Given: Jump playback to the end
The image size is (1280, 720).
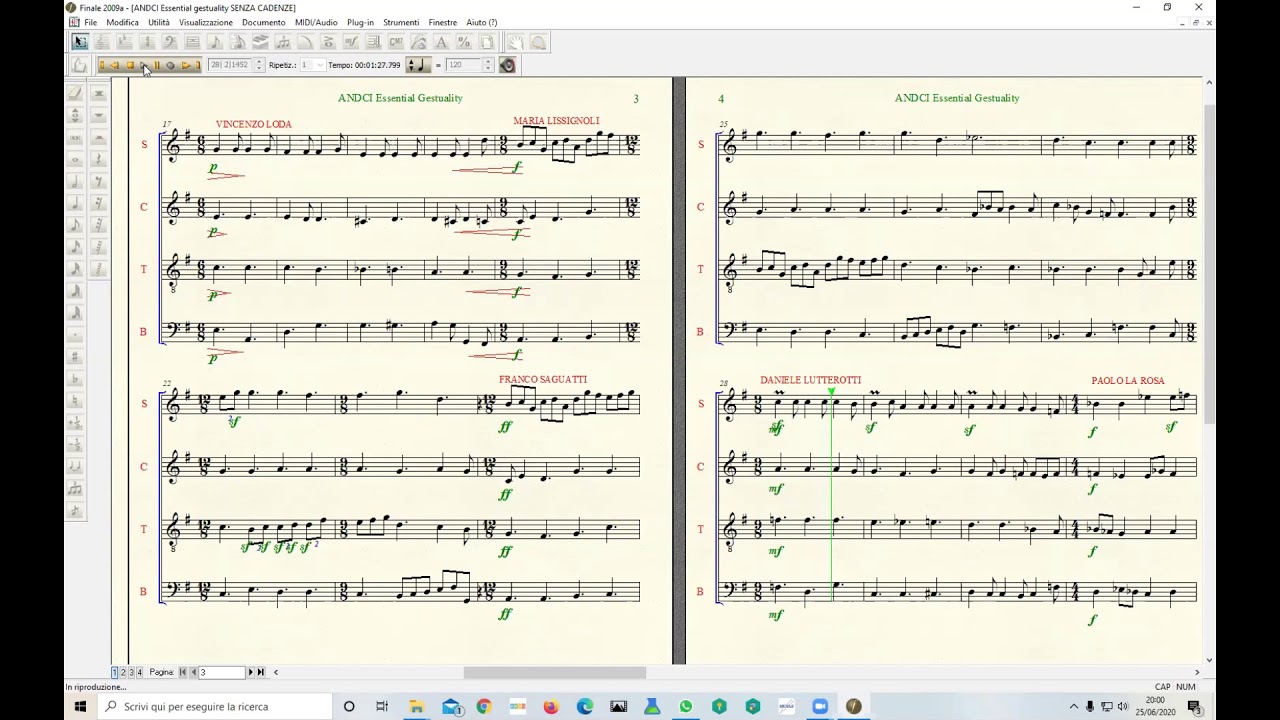Looking at the screenshot, I should (198, 65).
